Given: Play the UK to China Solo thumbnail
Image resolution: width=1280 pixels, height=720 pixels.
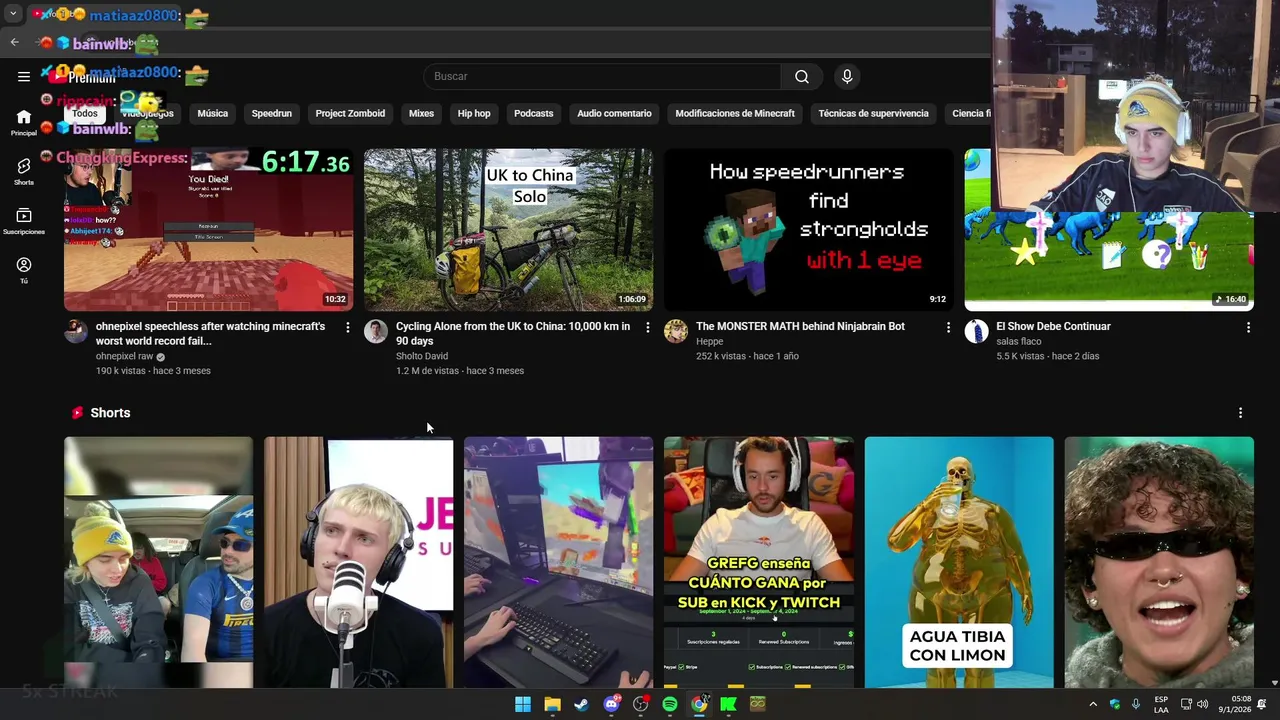Looking at the screenshot, I should click(x=508, y=230).
